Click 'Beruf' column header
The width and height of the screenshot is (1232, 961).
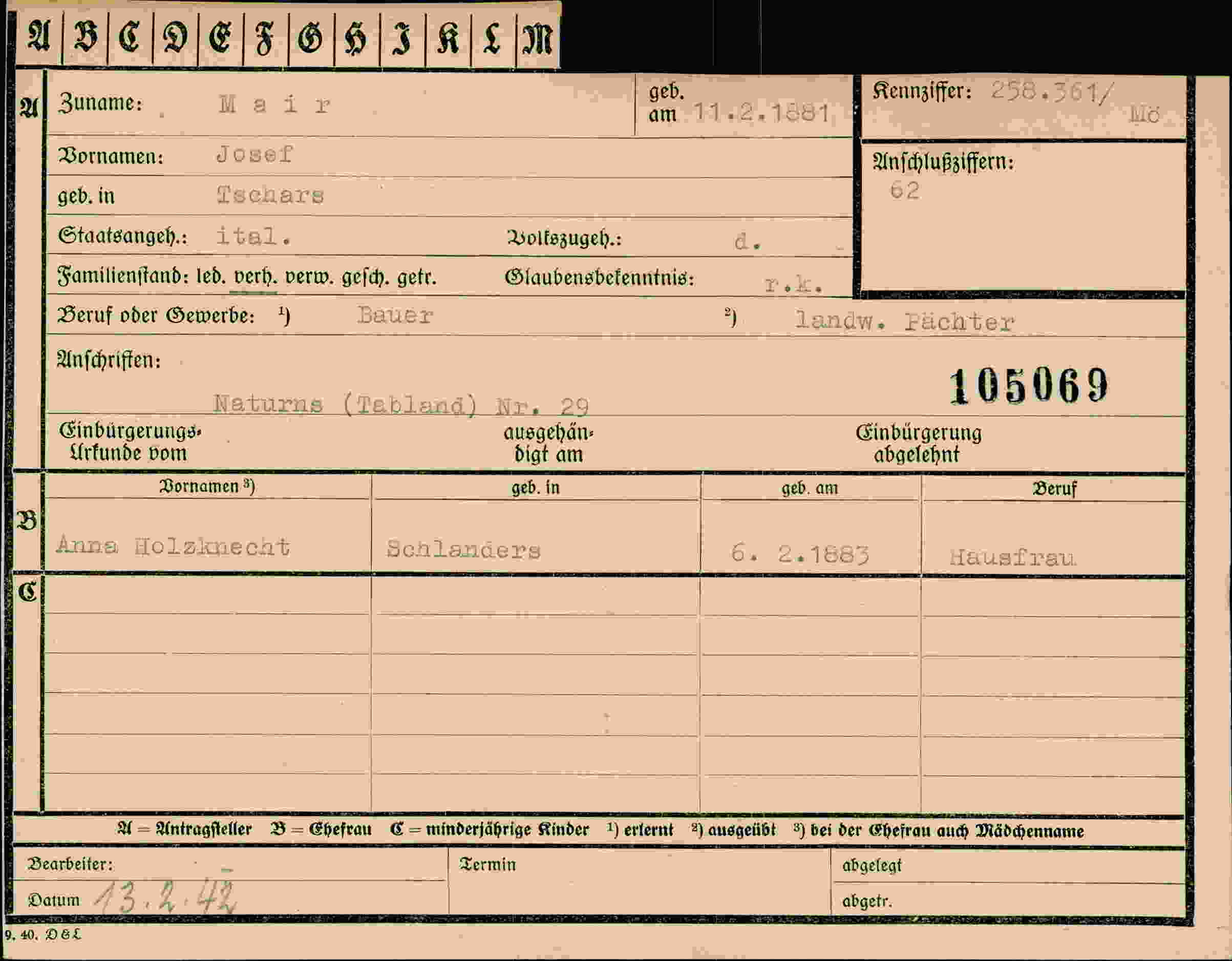click(x=1054, y=488)
